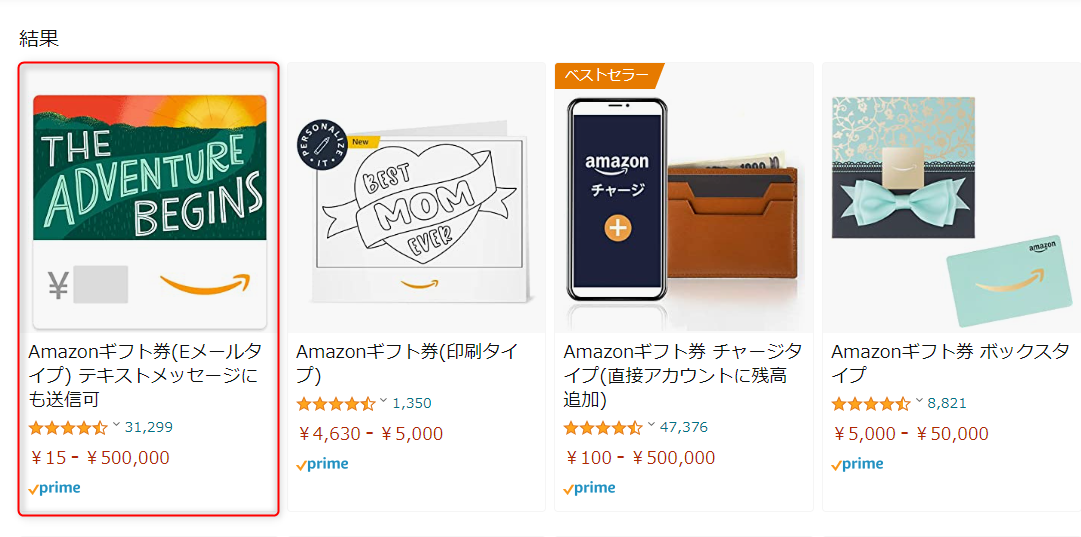Click prime logo under Eメールタイプ gift card
This screenshot has width=1081, height=537.
55,488
